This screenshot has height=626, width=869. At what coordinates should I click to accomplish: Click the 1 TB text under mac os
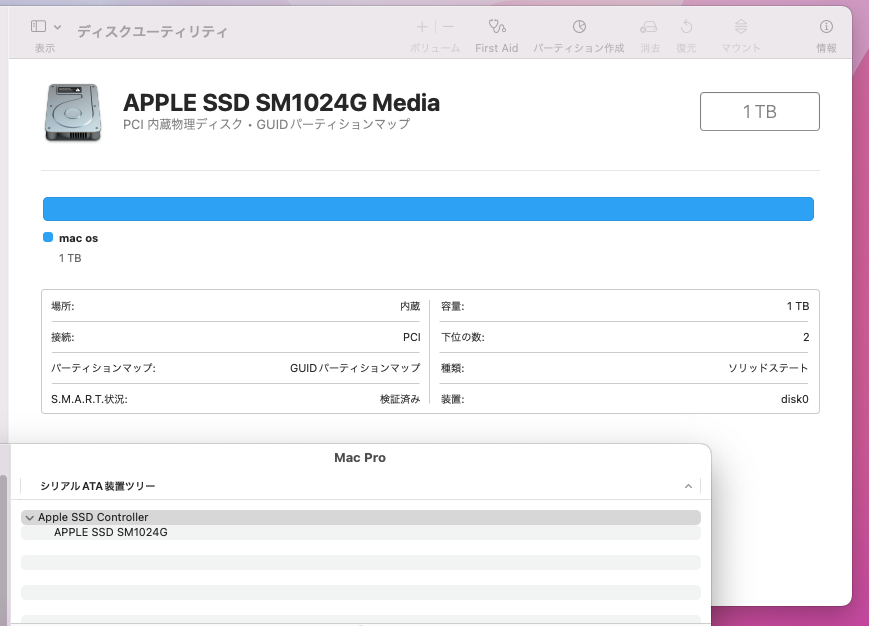tap(70, 258)
